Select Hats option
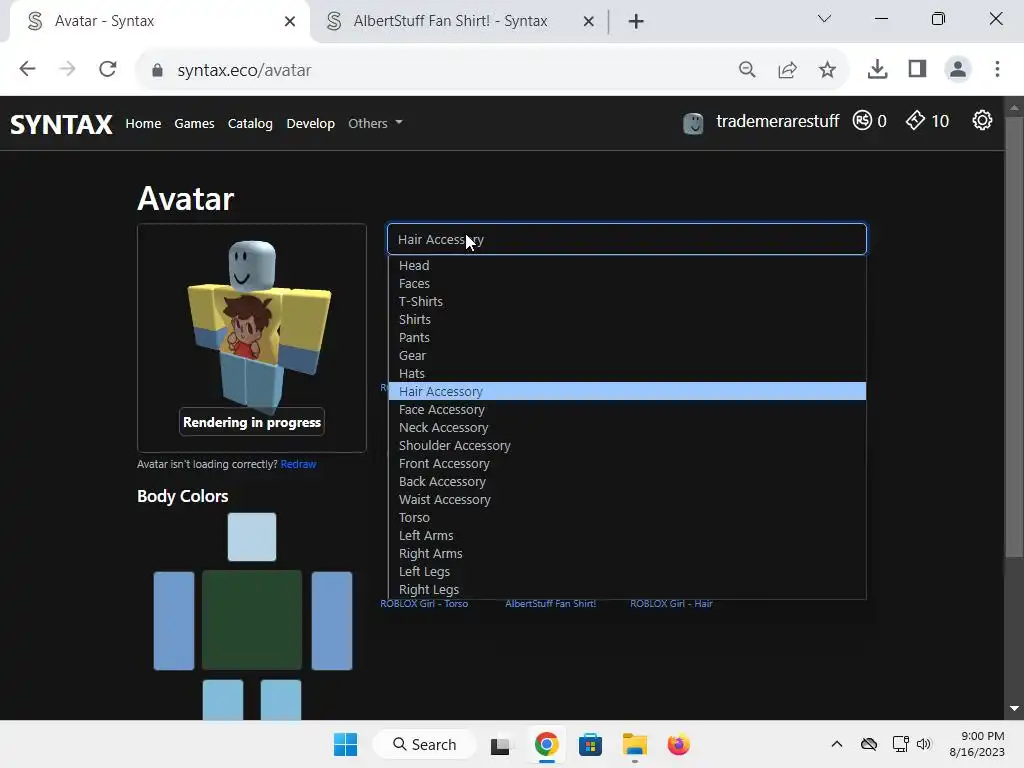Screen dimensions: 1024x768 pos(627,374)
